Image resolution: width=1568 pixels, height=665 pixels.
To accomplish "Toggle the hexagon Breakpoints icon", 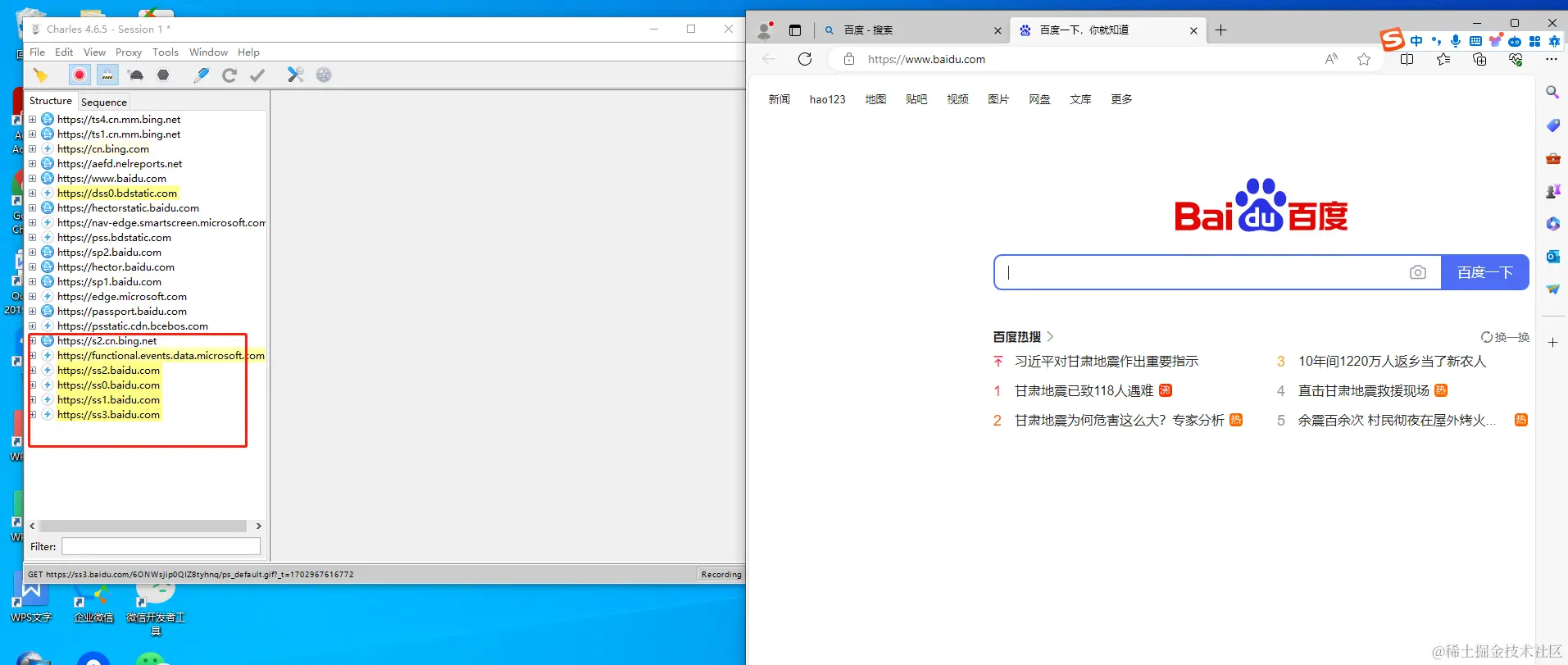I will click(x=163, y=75).
